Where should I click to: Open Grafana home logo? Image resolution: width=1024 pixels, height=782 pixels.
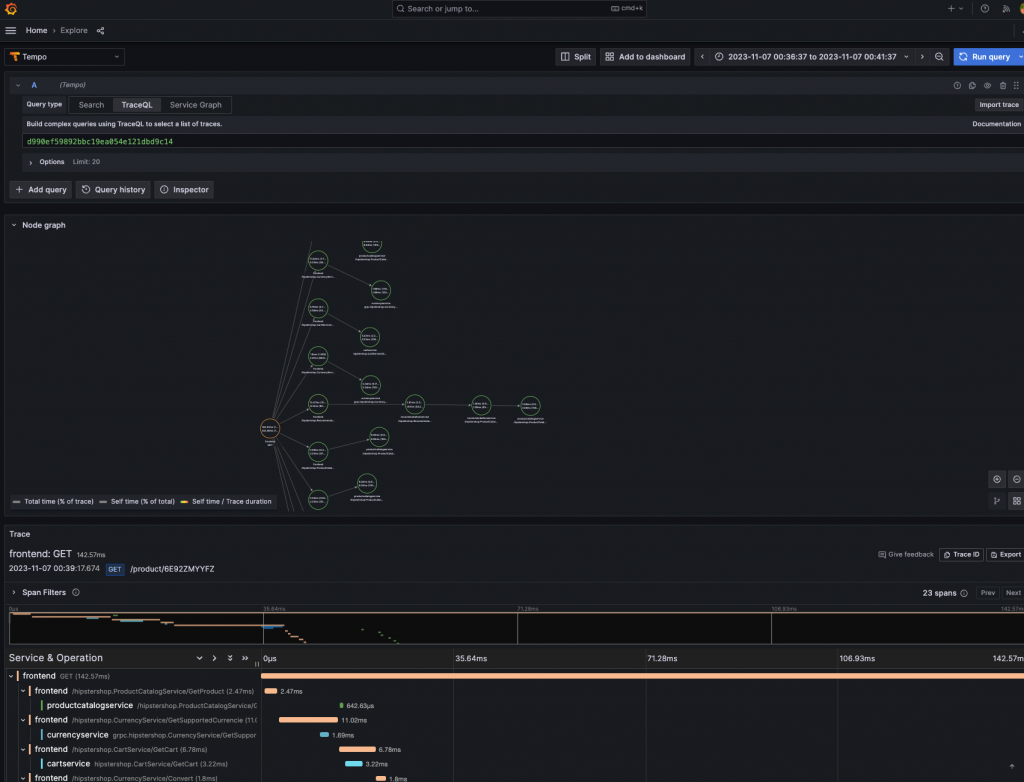[10, 9]
